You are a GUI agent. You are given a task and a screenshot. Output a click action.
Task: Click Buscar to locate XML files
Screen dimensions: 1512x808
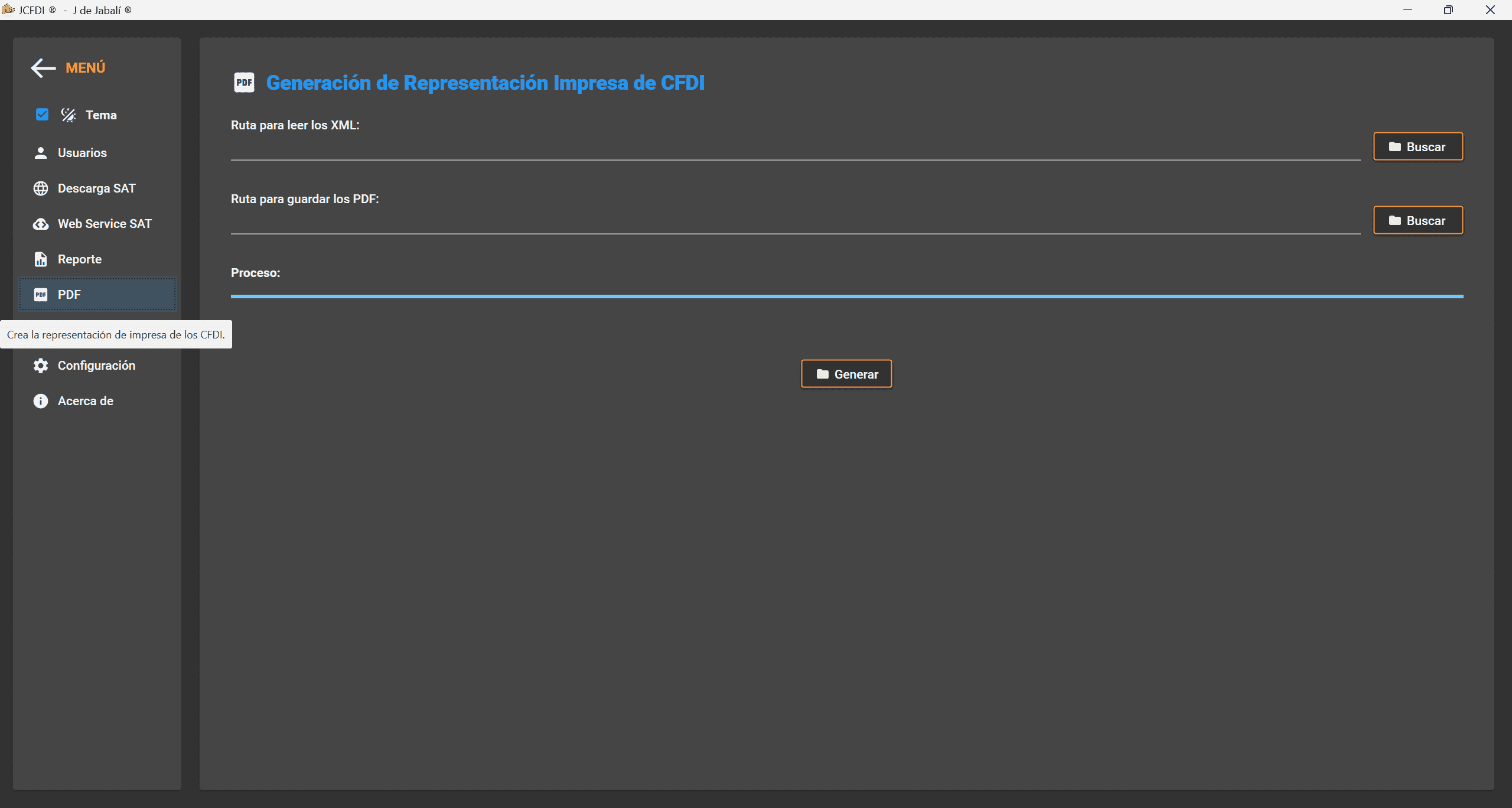coord(1417,146)
